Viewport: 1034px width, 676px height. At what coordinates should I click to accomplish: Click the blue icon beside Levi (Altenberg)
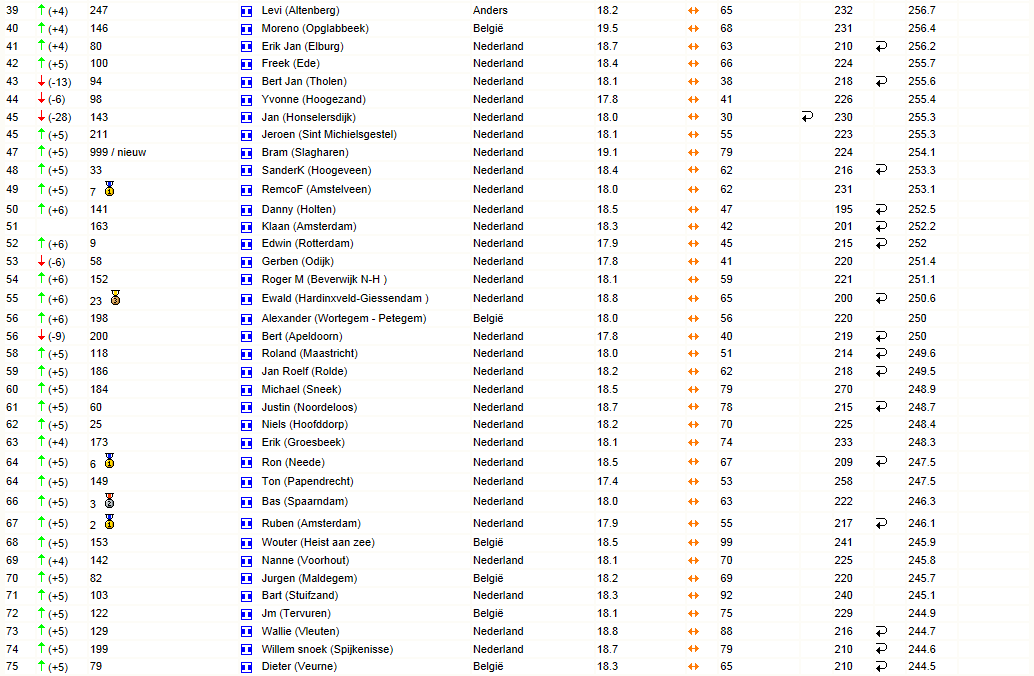click(247, 11)
